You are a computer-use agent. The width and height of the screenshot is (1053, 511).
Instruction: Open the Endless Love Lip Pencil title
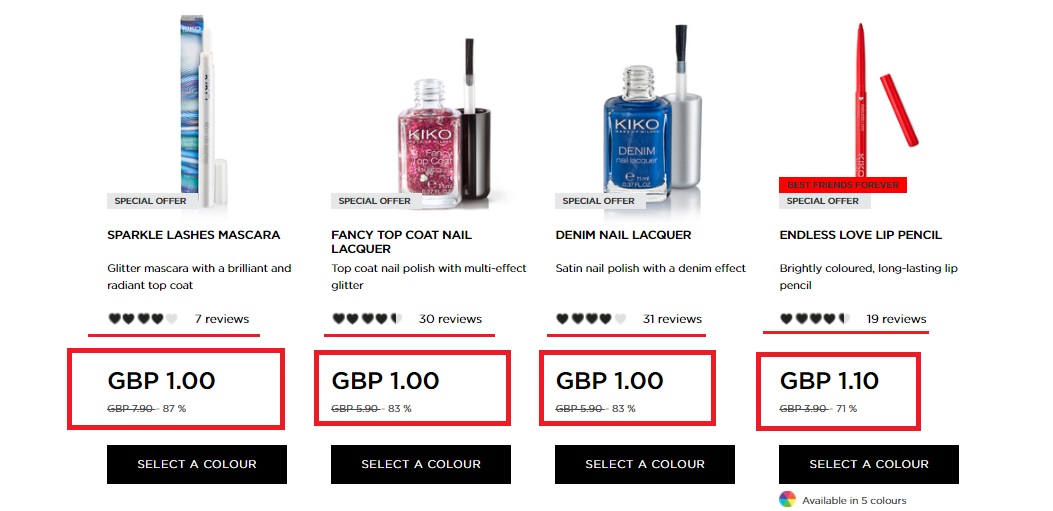(x=861, y=235)
